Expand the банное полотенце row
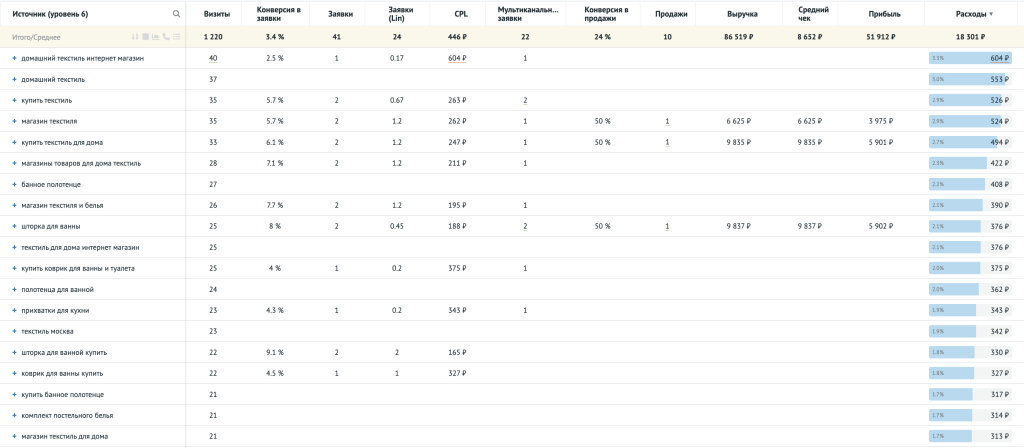The image size is (1024, 448). tap(14, 184)
